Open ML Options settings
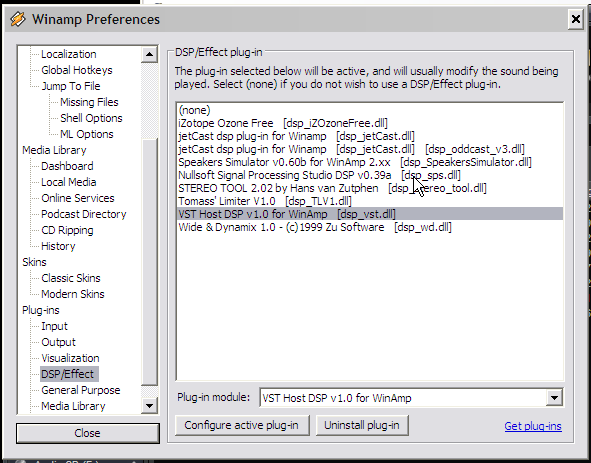This screenshot has height=463, width=591. (87, 134)
